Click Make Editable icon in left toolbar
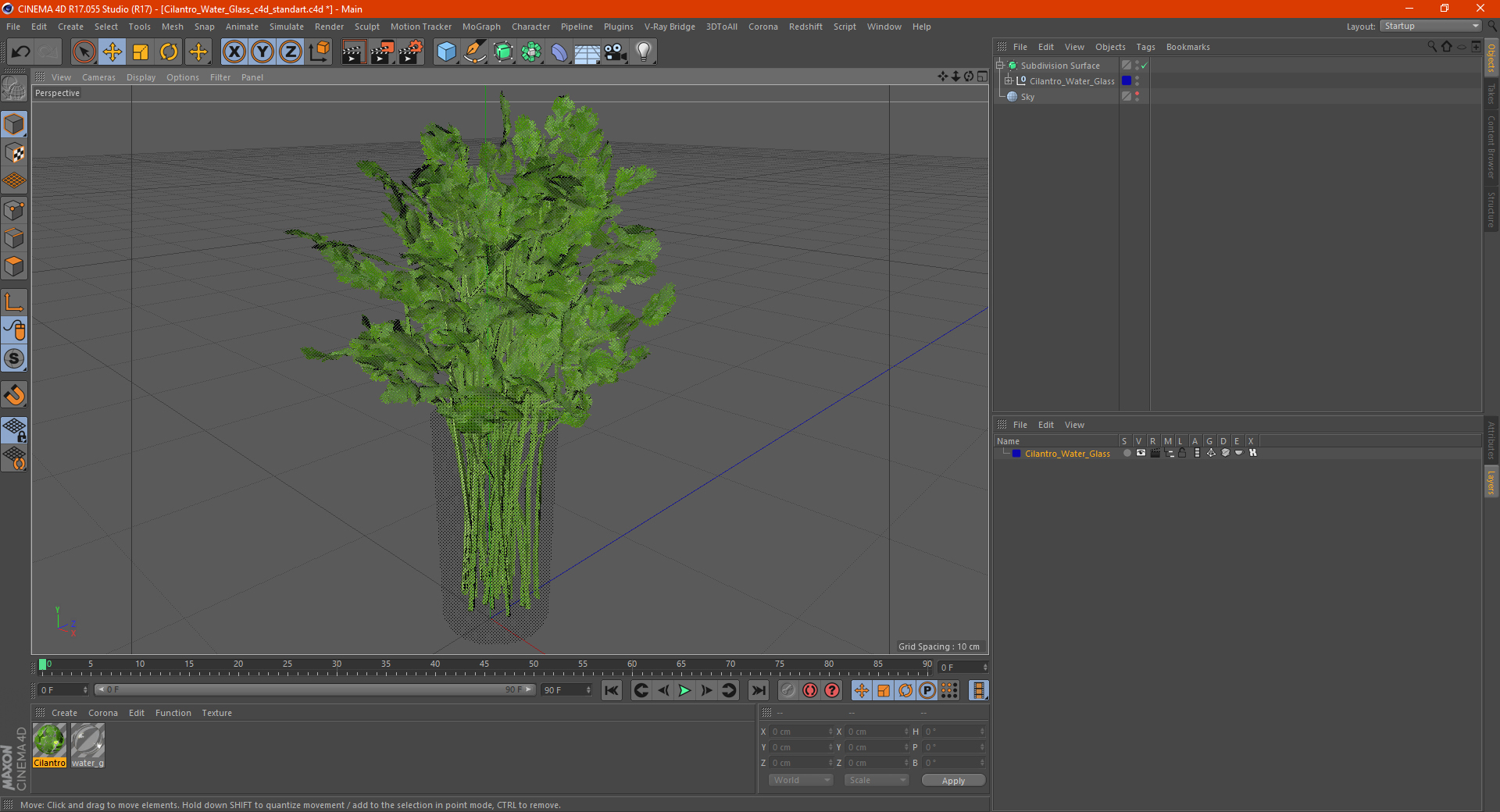The width and height of the screenshot is (1500, 812). (x=14, y=89)
